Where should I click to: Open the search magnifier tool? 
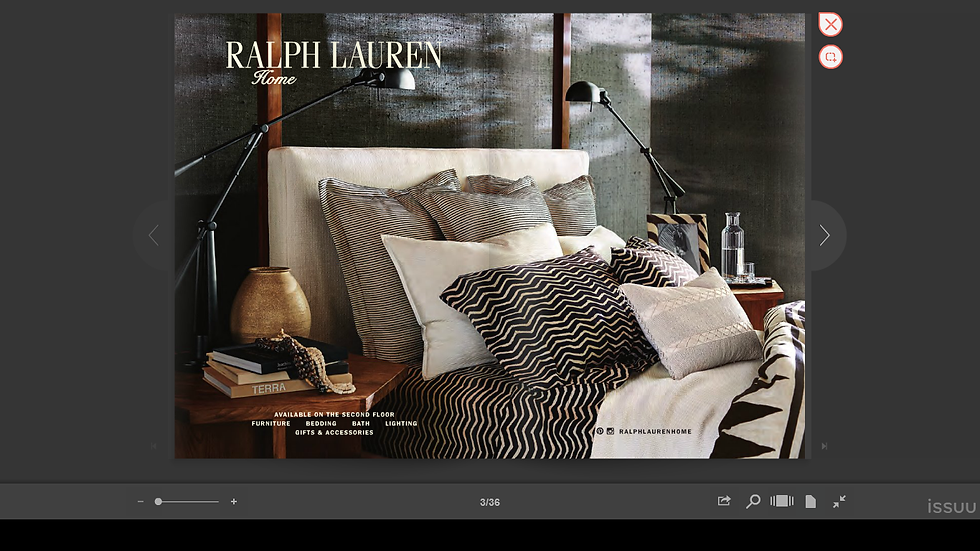[753, 501]
